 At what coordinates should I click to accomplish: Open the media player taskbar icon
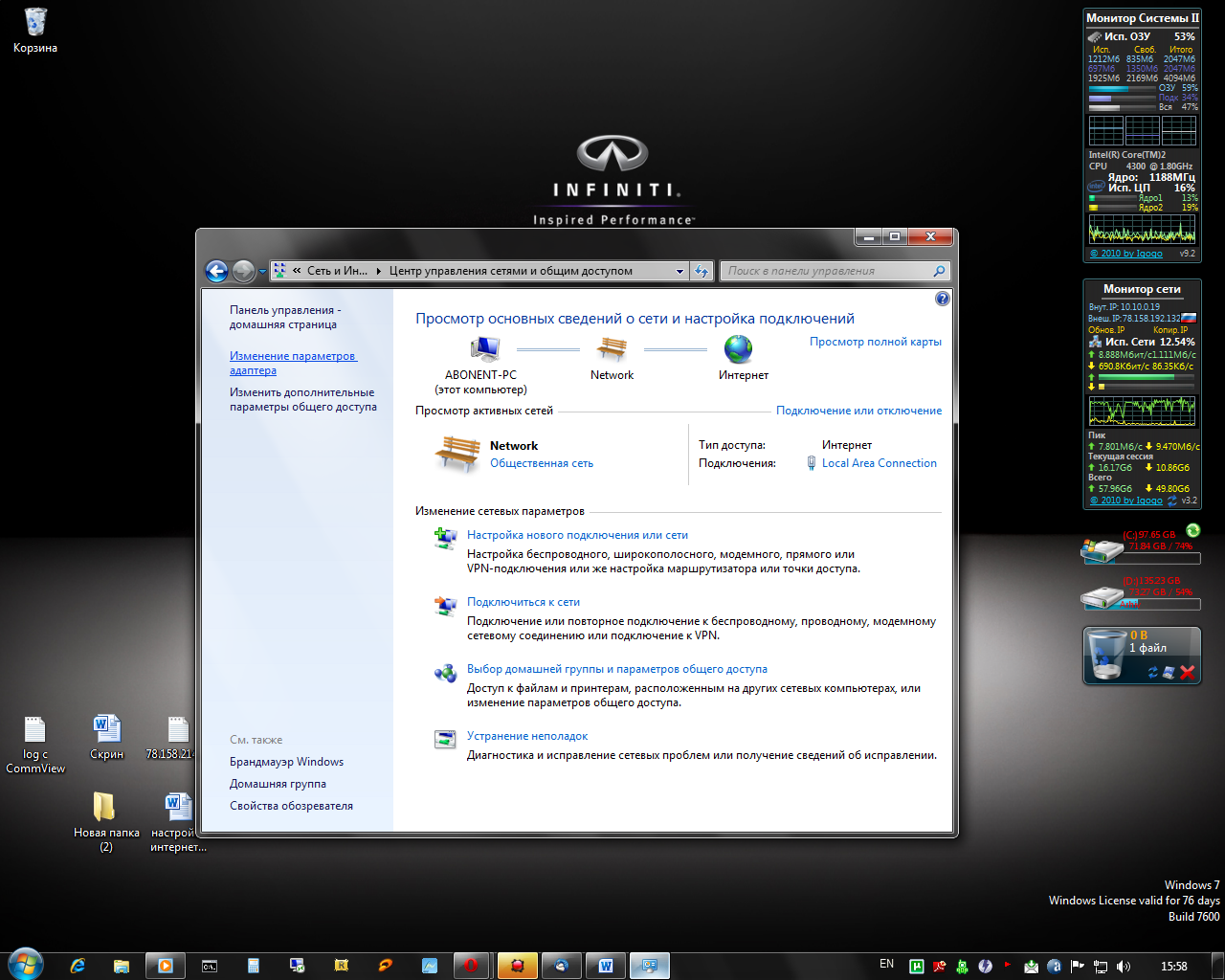pyautogui.click(x=165, y=966)
